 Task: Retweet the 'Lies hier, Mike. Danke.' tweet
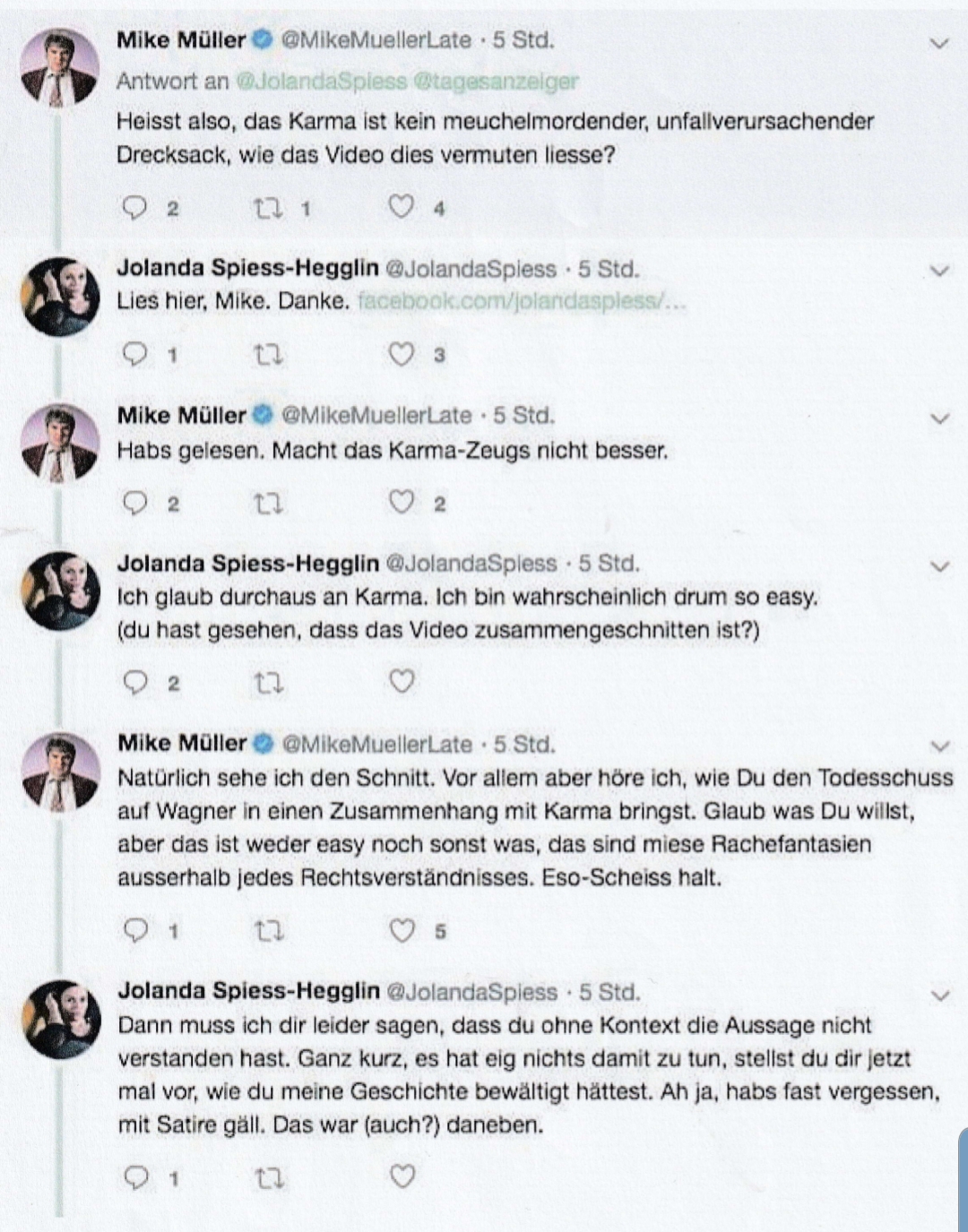pos(267,356)
